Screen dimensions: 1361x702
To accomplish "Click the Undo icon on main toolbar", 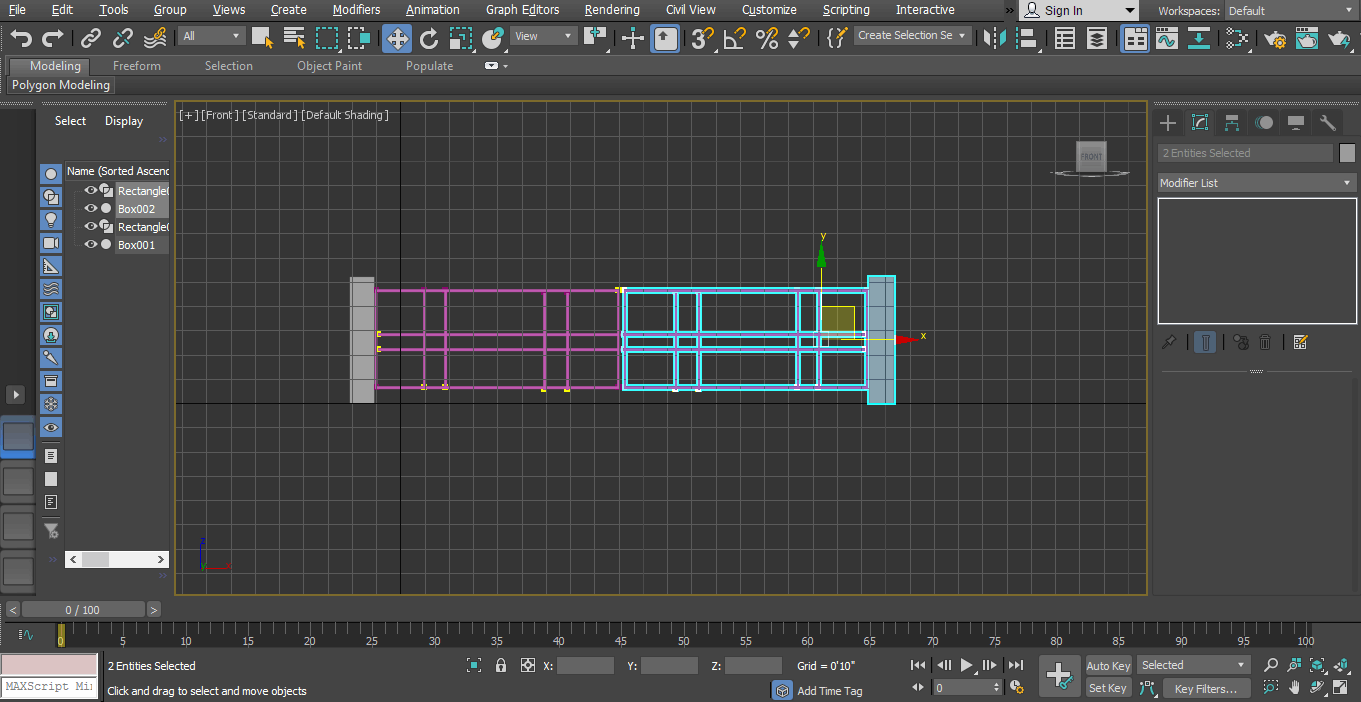I will 20,38.
